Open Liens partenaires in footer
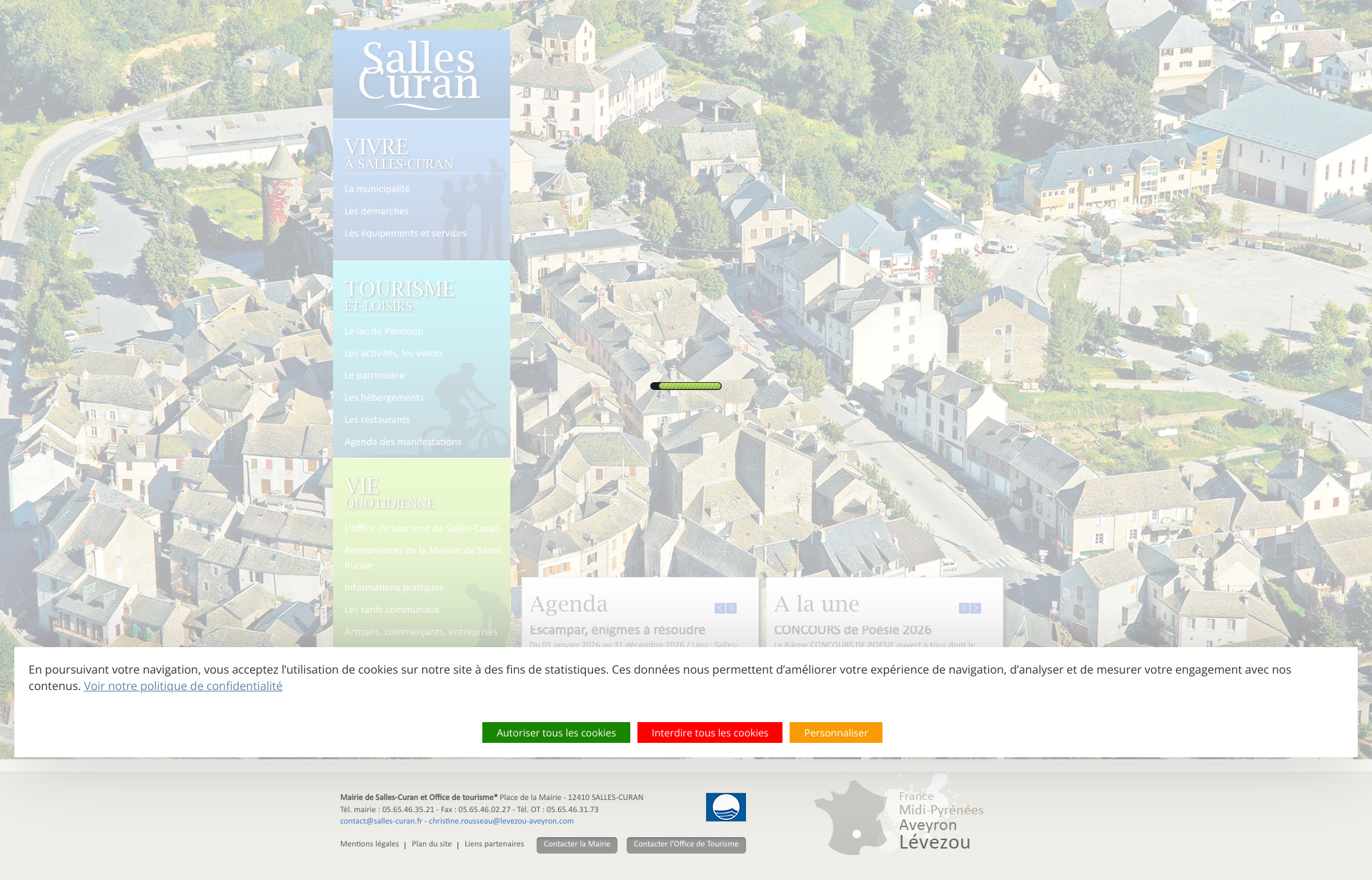The image size is (1372, 880). coord(494,844)
